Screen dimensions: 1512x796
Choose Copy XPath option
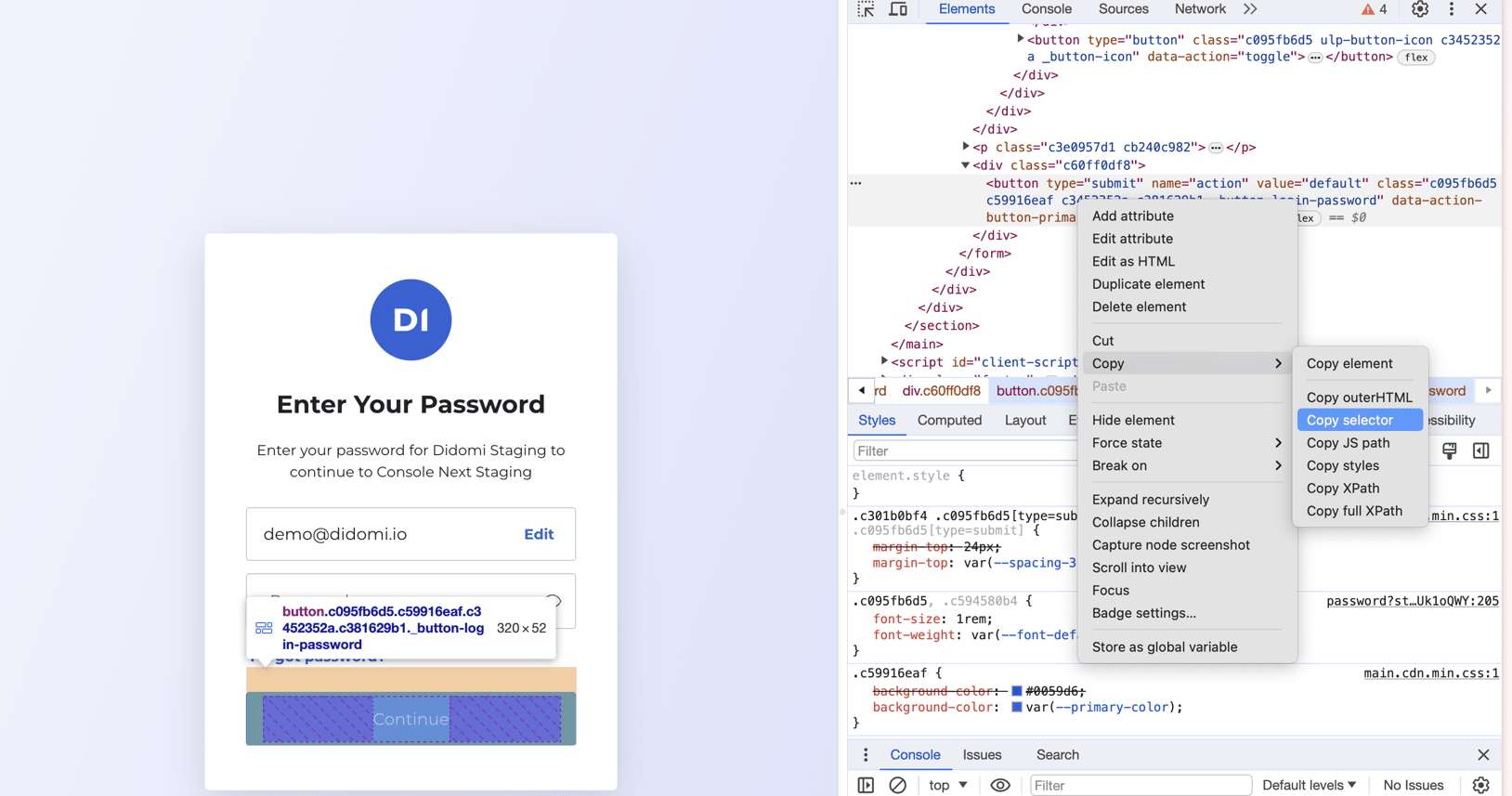[x=1360, y=489]
